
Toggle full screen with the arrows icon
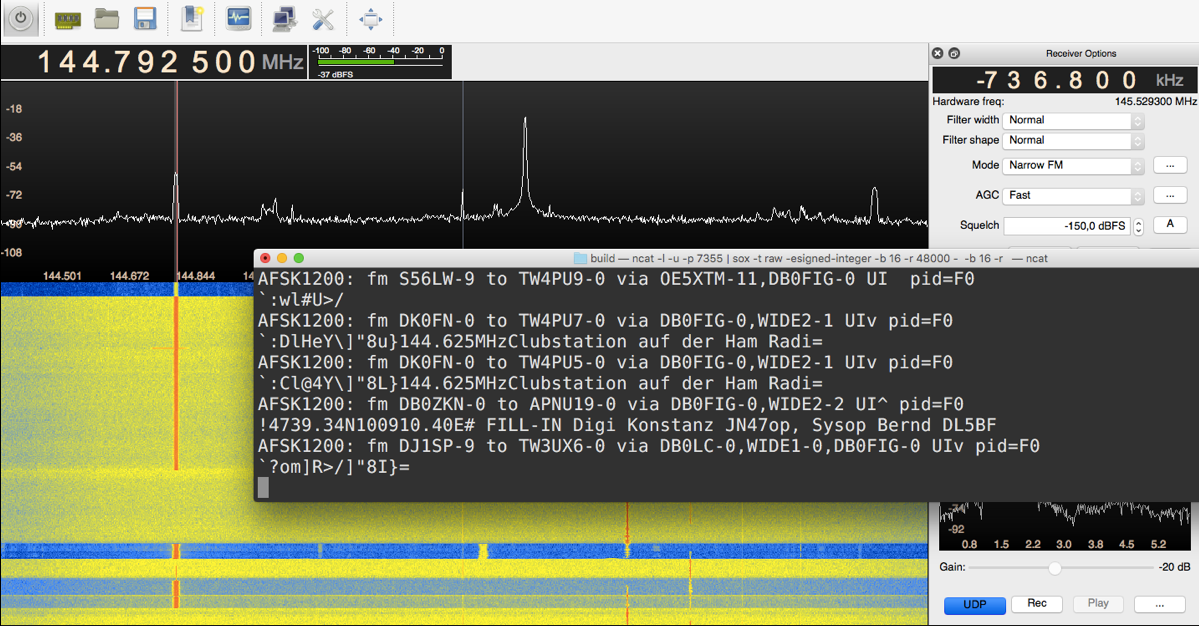[370, 19]
